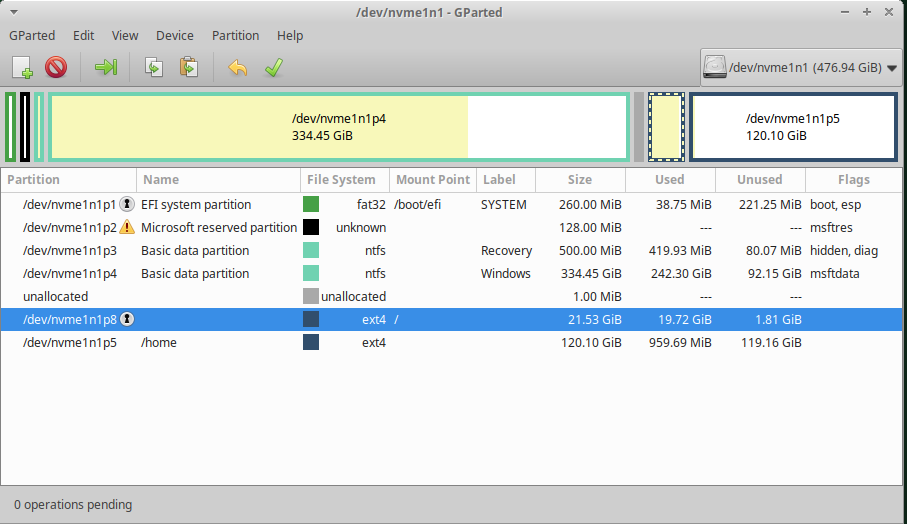Open the Partition menu

coord(235,35)
